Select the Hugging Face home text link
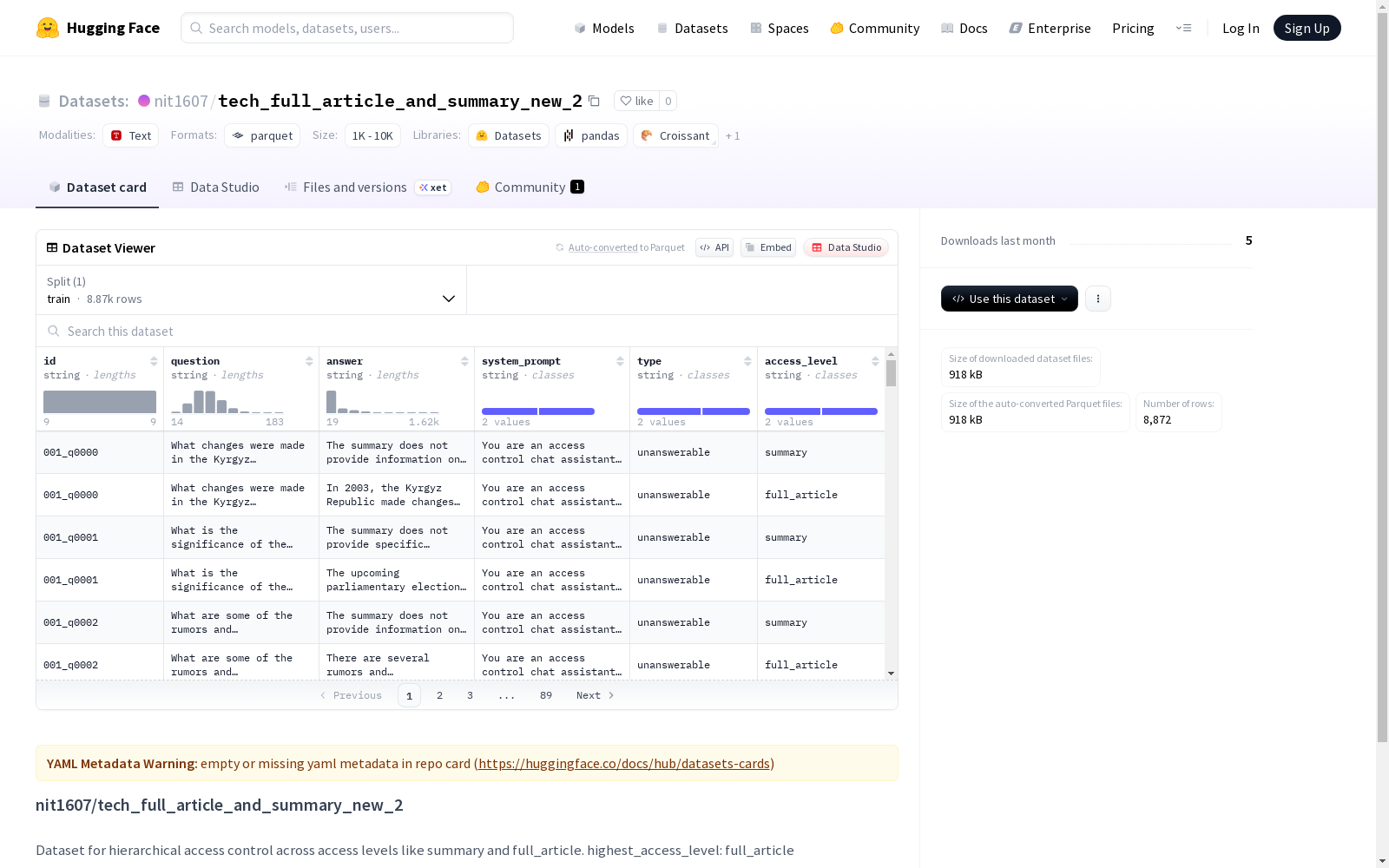Screen dimensions: 1389x868 pyautogui.click(x=113, y=28)
